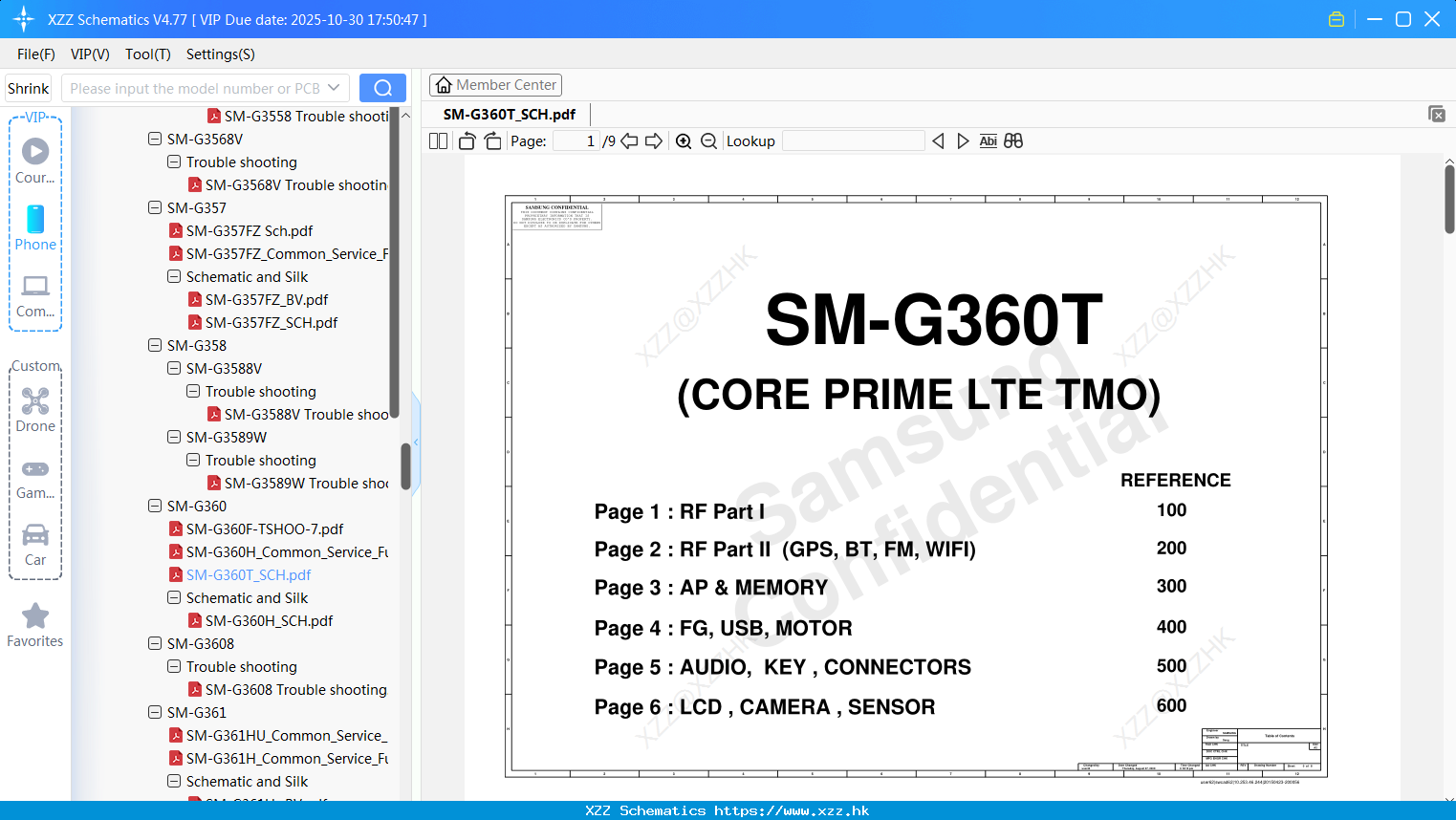Close the PDF tab panel icon

pos(1437,114)
